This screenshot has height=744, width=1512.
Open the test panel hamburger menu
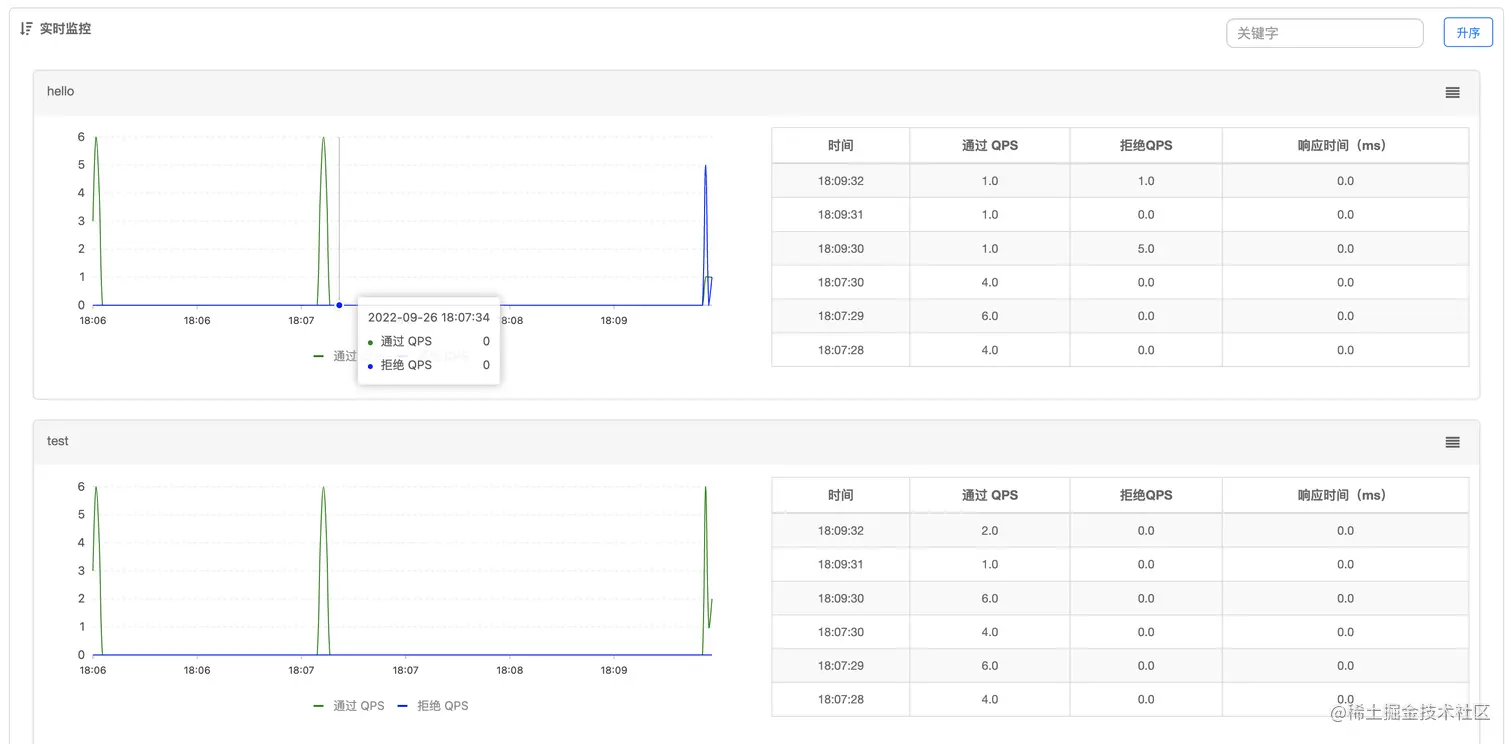click(x=1452, y=442)
